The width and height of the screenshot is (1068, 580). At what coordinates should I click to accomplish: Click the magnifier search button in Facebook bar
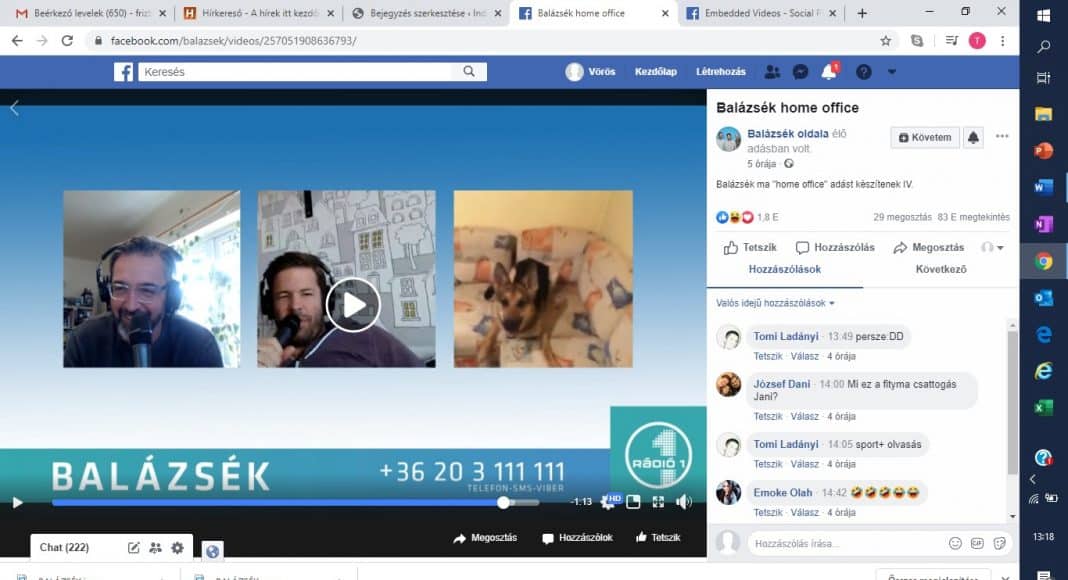point(469,71)
